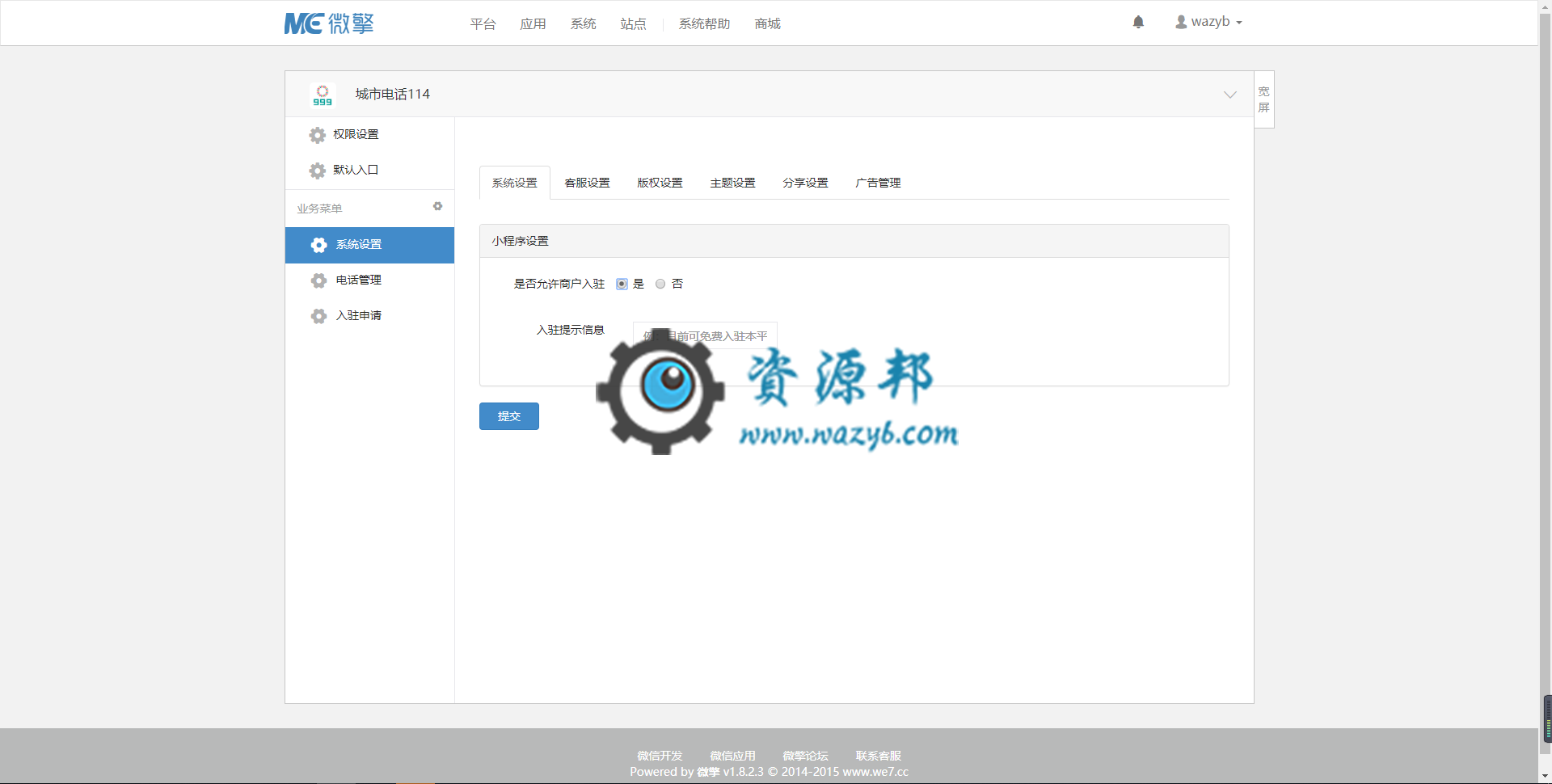Image resolution: width=1552 pixels, height=784 pixels.
Task: Click the 微信开发 footer link
Action: pos(660,756)
